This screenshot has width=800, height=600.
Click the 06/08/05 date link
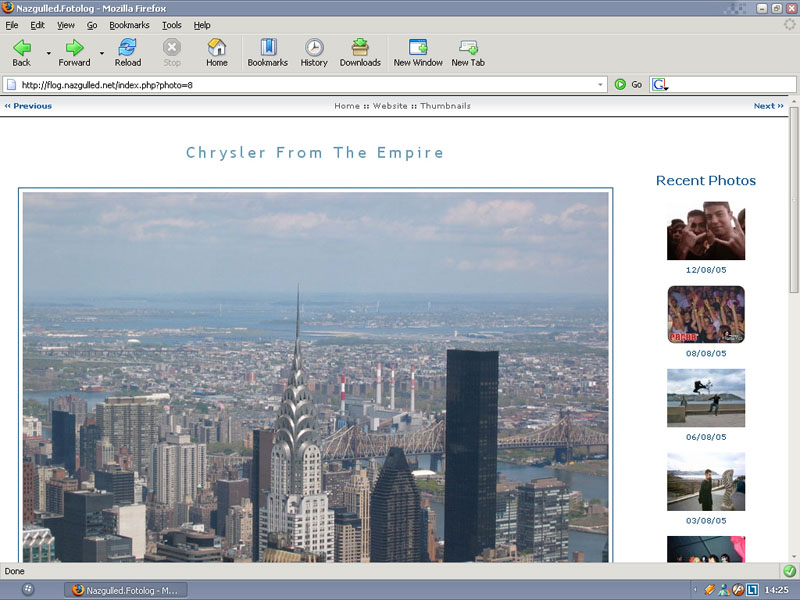pyautogui.click(x=706, y=437)
